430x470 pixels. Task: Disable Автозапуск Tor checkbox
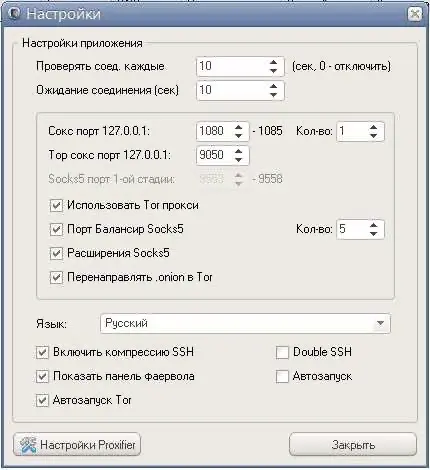click(x=42, y=400)
